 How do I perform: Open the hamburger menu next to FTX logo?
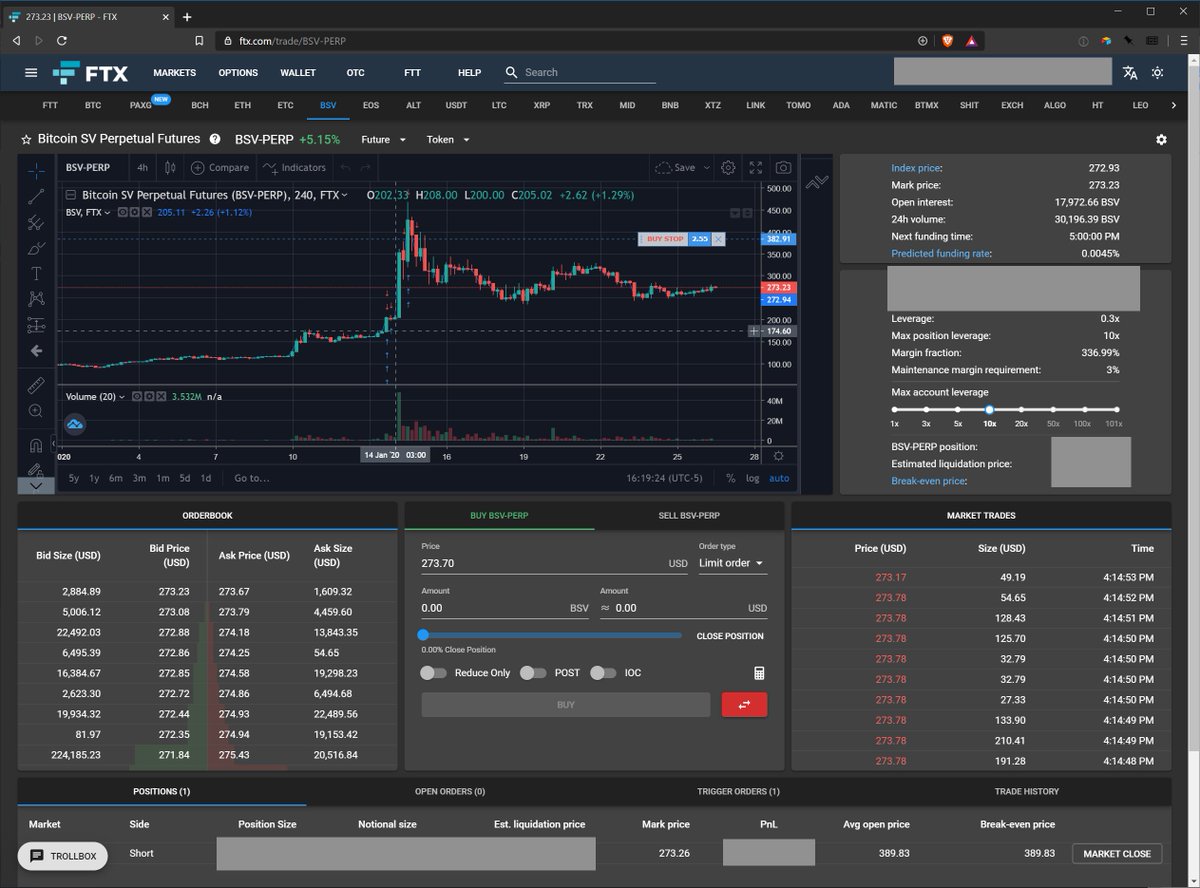31,72
